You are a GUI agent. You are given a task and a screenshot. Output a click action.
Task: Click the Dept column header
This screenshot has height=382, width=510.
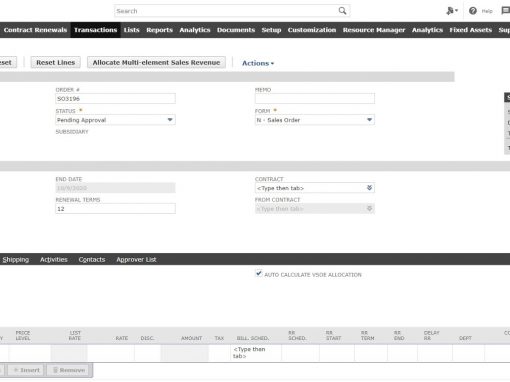(465, 338)
